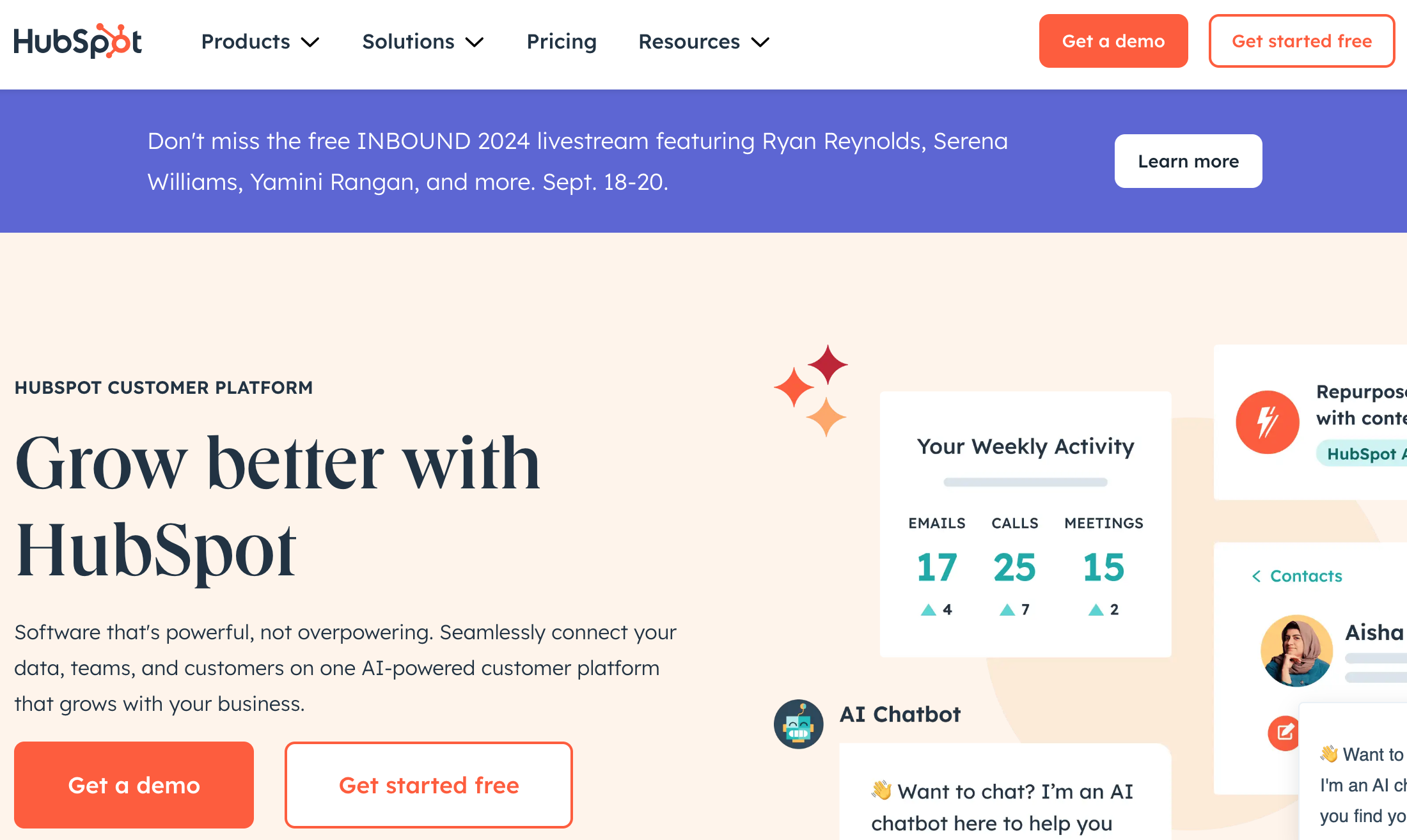Expand the Solutions dropdown menu
The image size is (1407, 840).
tap(423, 42)
